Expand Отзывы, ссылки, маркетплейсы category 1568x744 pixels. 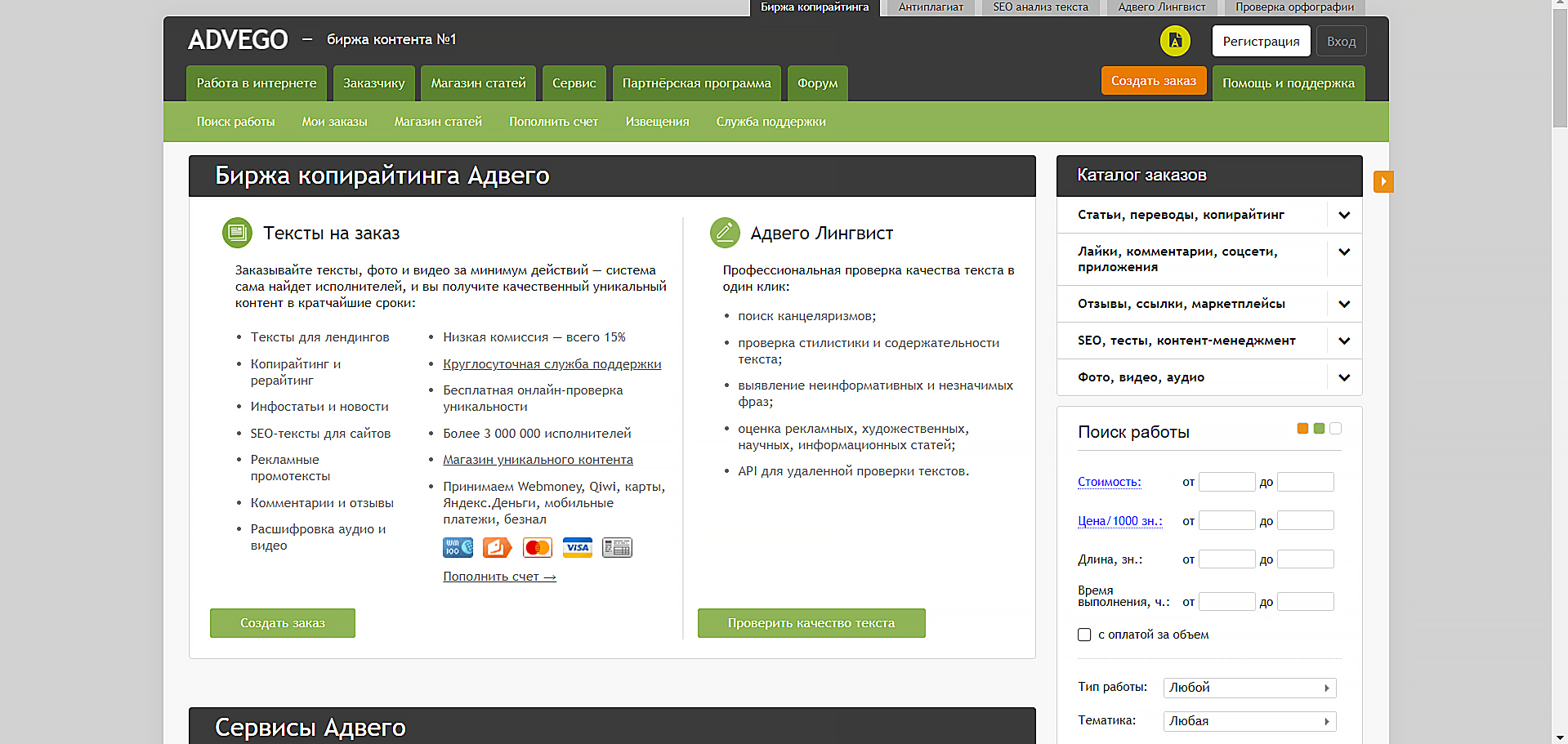[1344, 304]
